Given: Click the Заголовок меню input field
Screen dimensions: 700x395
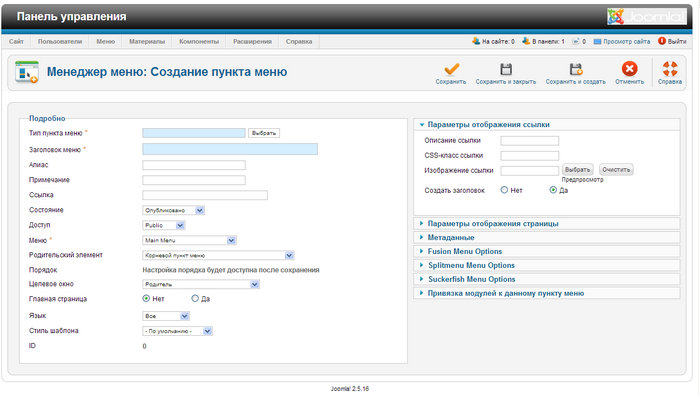Looking at the screenshot, I should 230,149.
